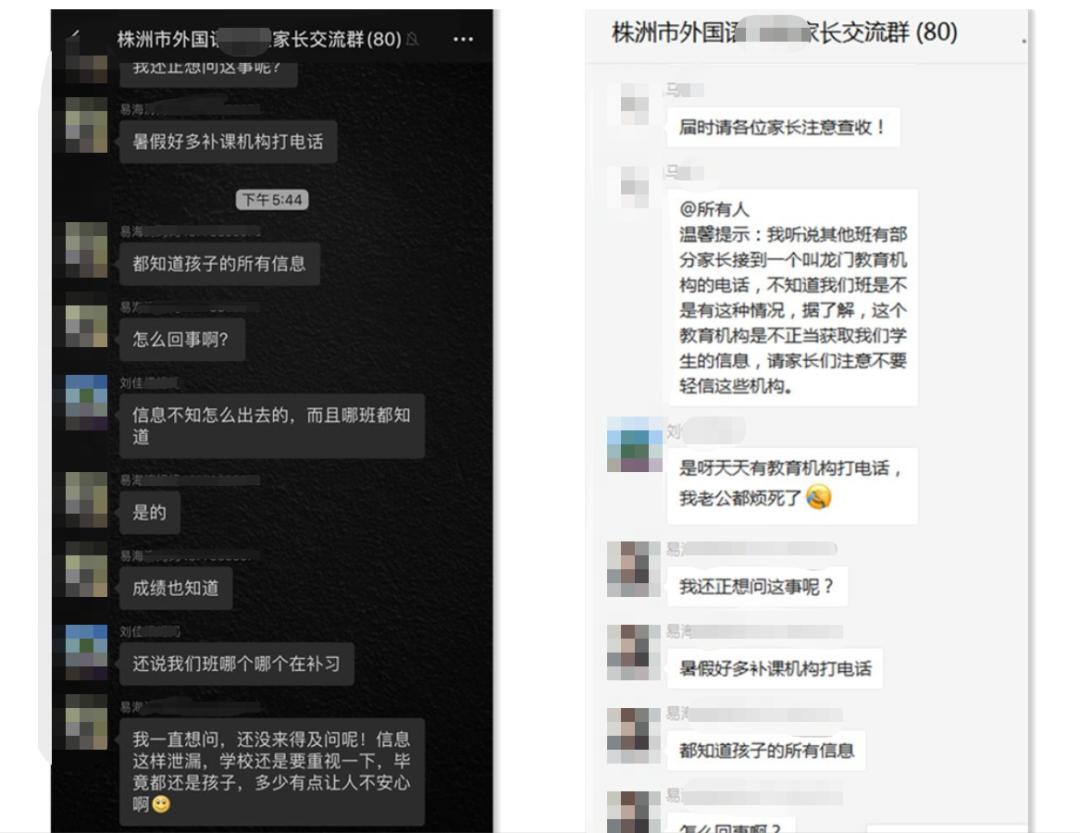This screenshot has height=833, width=1080.
Task: Tap the smiling emoji in last dark message
Action: click(161, 804)
